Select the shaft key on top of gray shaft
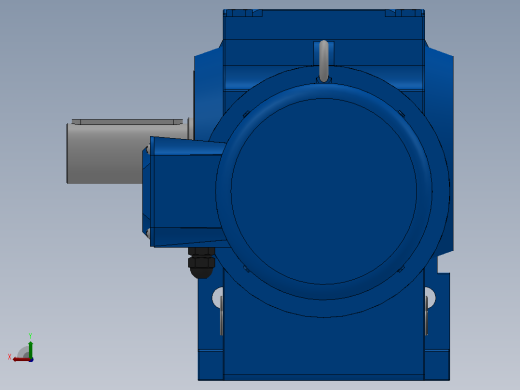 point(127,122)
